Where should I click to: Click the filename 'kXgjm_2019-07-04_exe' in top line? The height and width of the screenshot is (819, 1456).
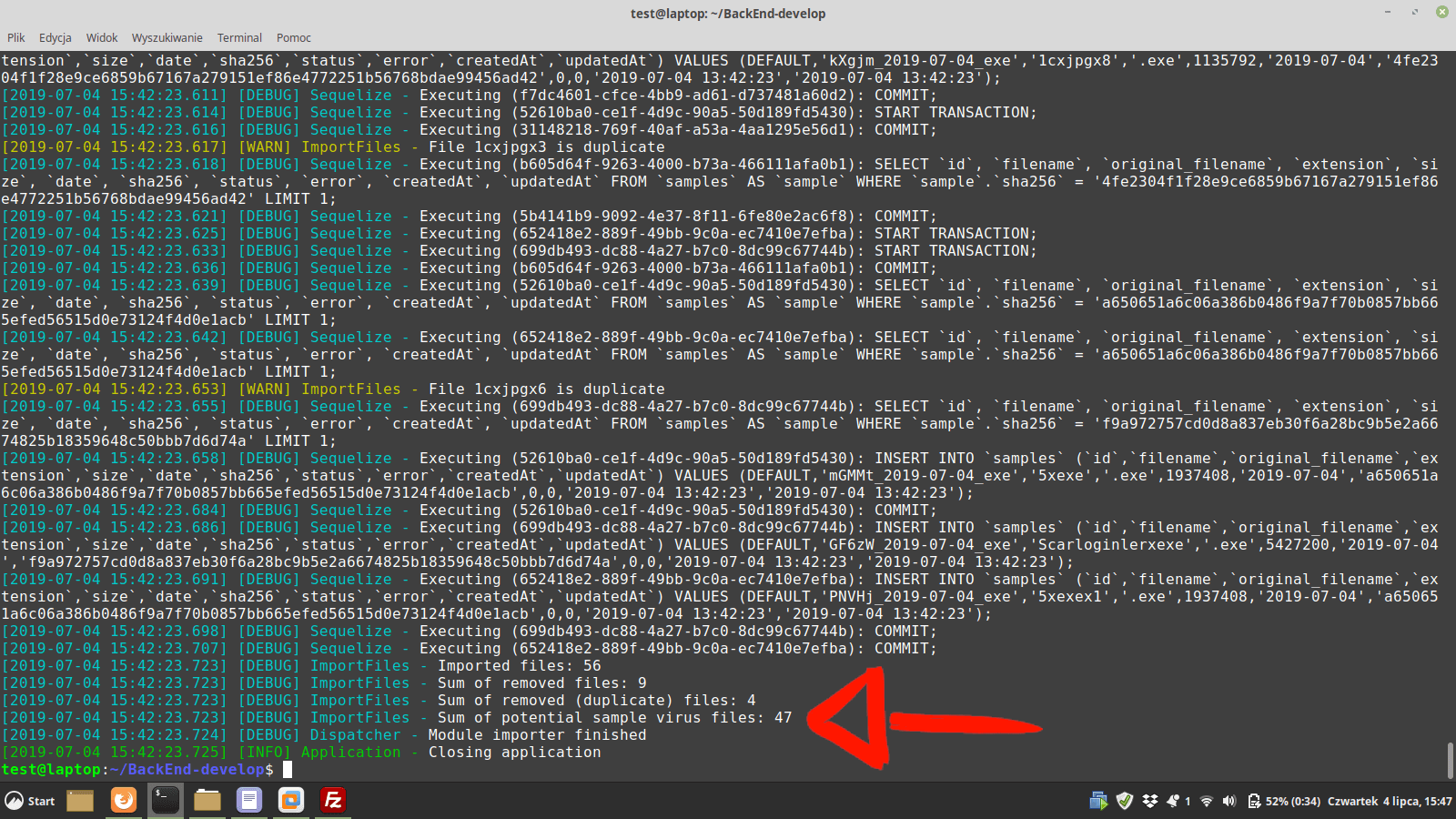[920, 61]
